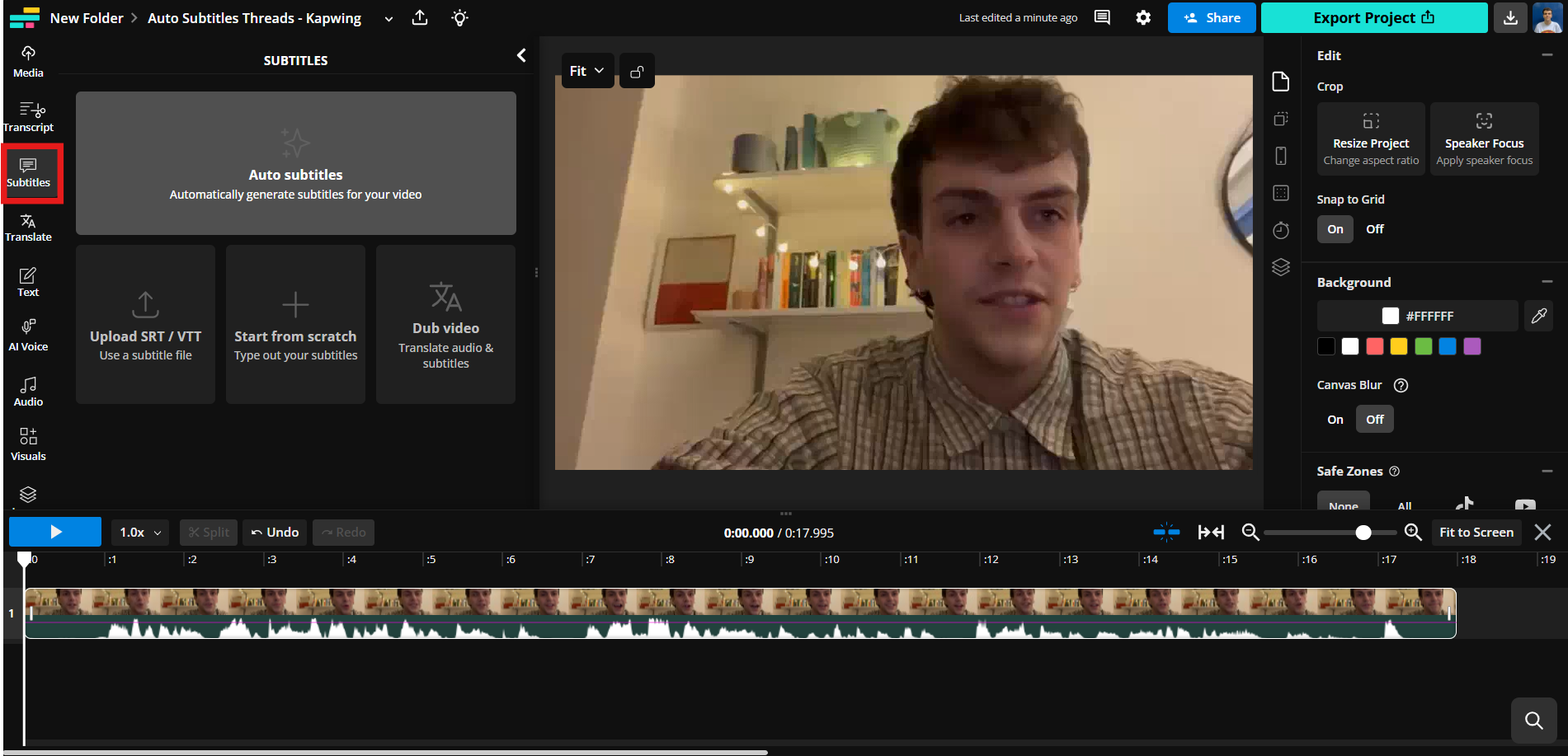The width and height of the screenshot is (1568, 756).
Task: Select the Transcript tool in the sidebar
Action: pyautogui.click(x=30, y=115)
